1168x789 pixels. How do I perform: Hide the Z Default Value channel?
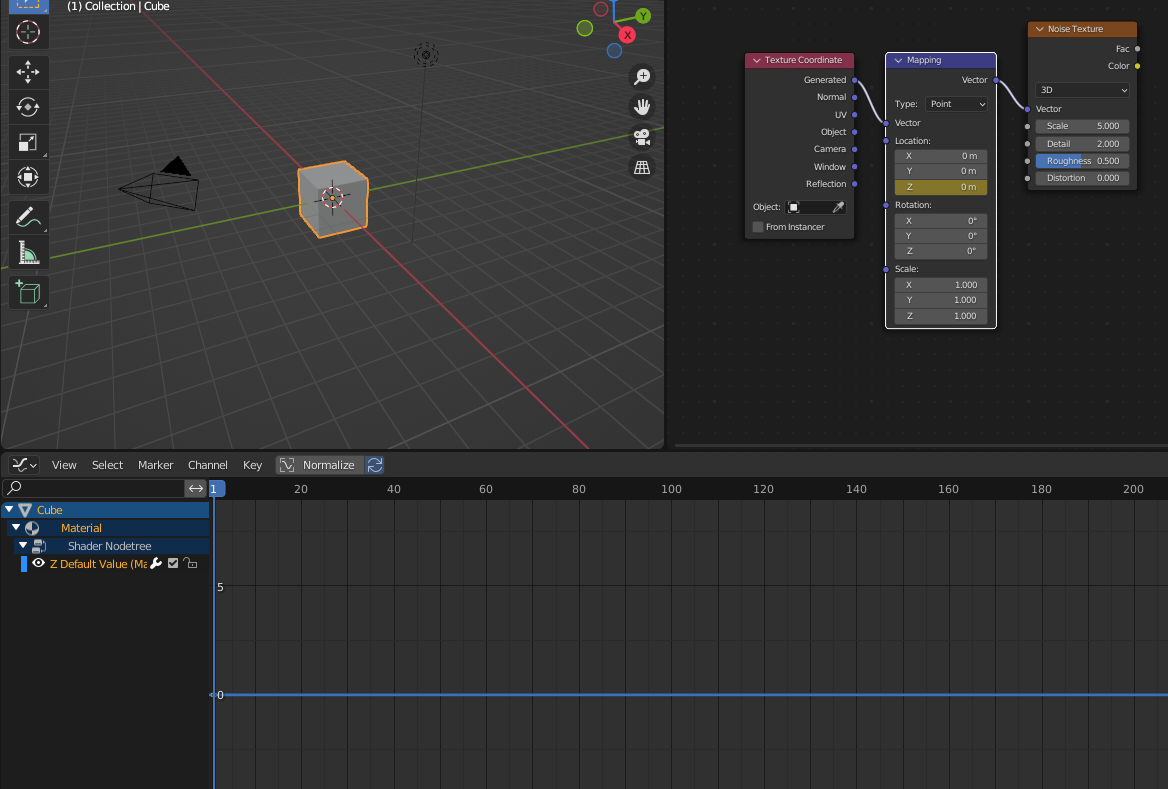pyautogui.click(x=39, y=564)
